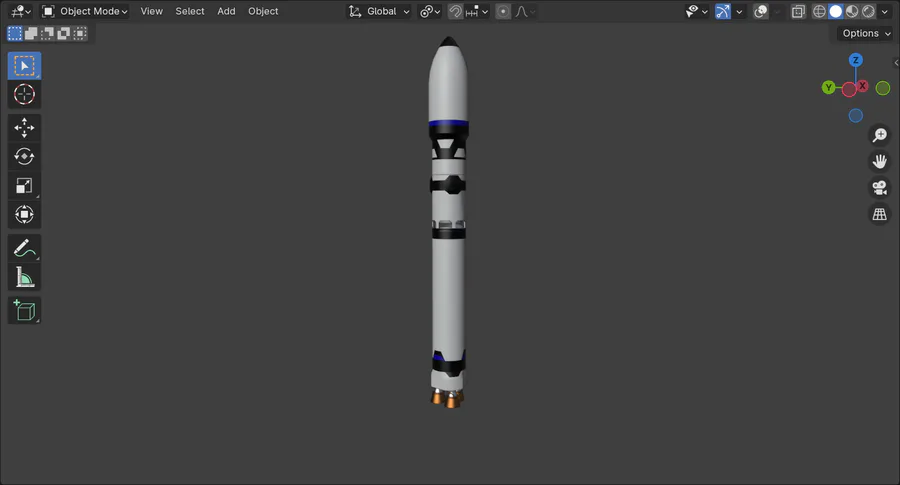Open the Options dropdown
Screen dimensions: 900x485
(x=866, y=33)
